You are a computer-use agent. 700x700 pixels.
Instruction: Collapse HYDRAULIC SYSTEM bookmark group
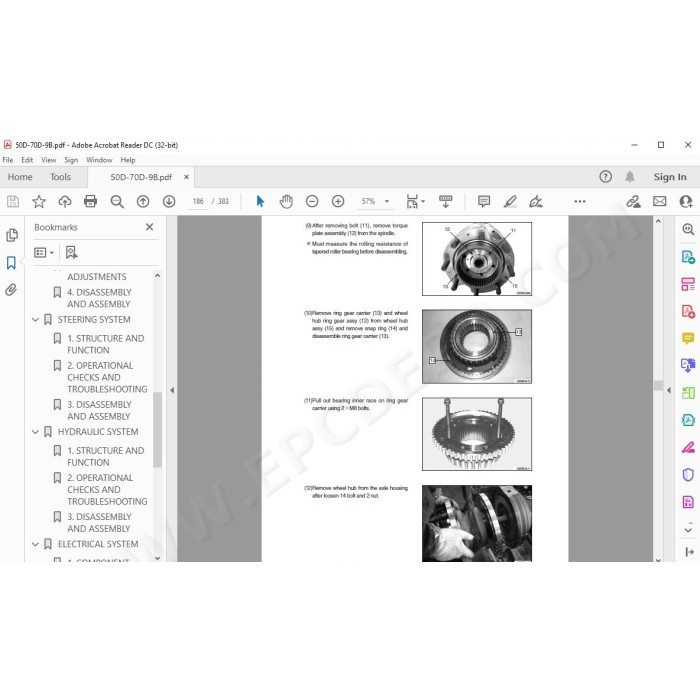tap(35, 432)
